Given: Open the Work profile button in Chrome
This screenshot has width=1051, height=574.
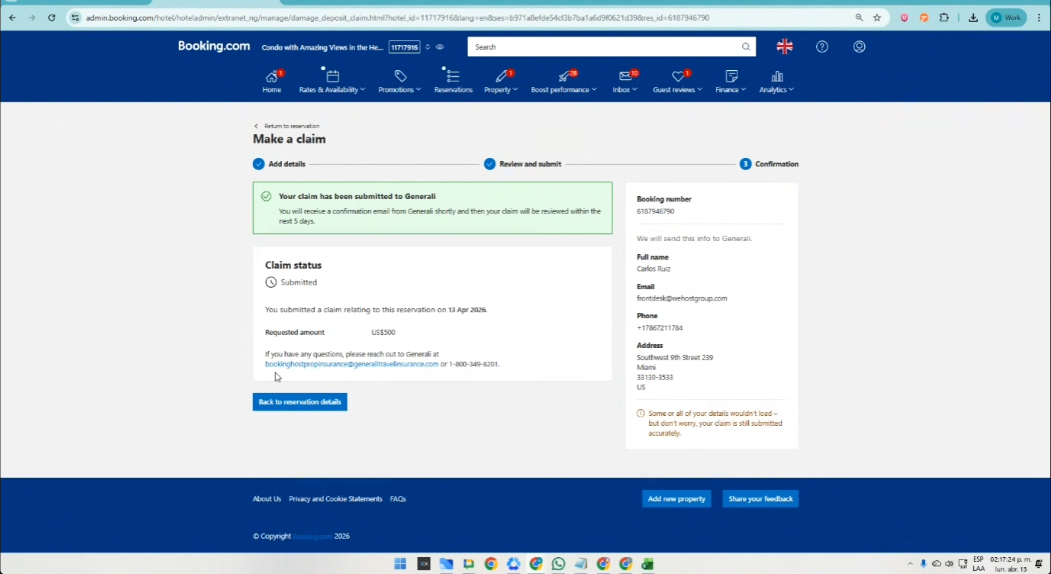Looking at the screenshot, I should [1006, 17].
